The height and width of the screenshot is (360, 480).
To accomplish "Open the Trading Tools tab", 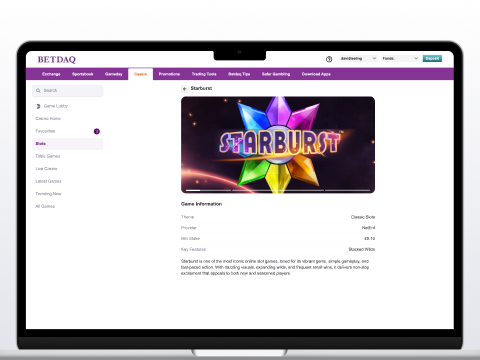I will pyautogui.click(x=204, y=74).
